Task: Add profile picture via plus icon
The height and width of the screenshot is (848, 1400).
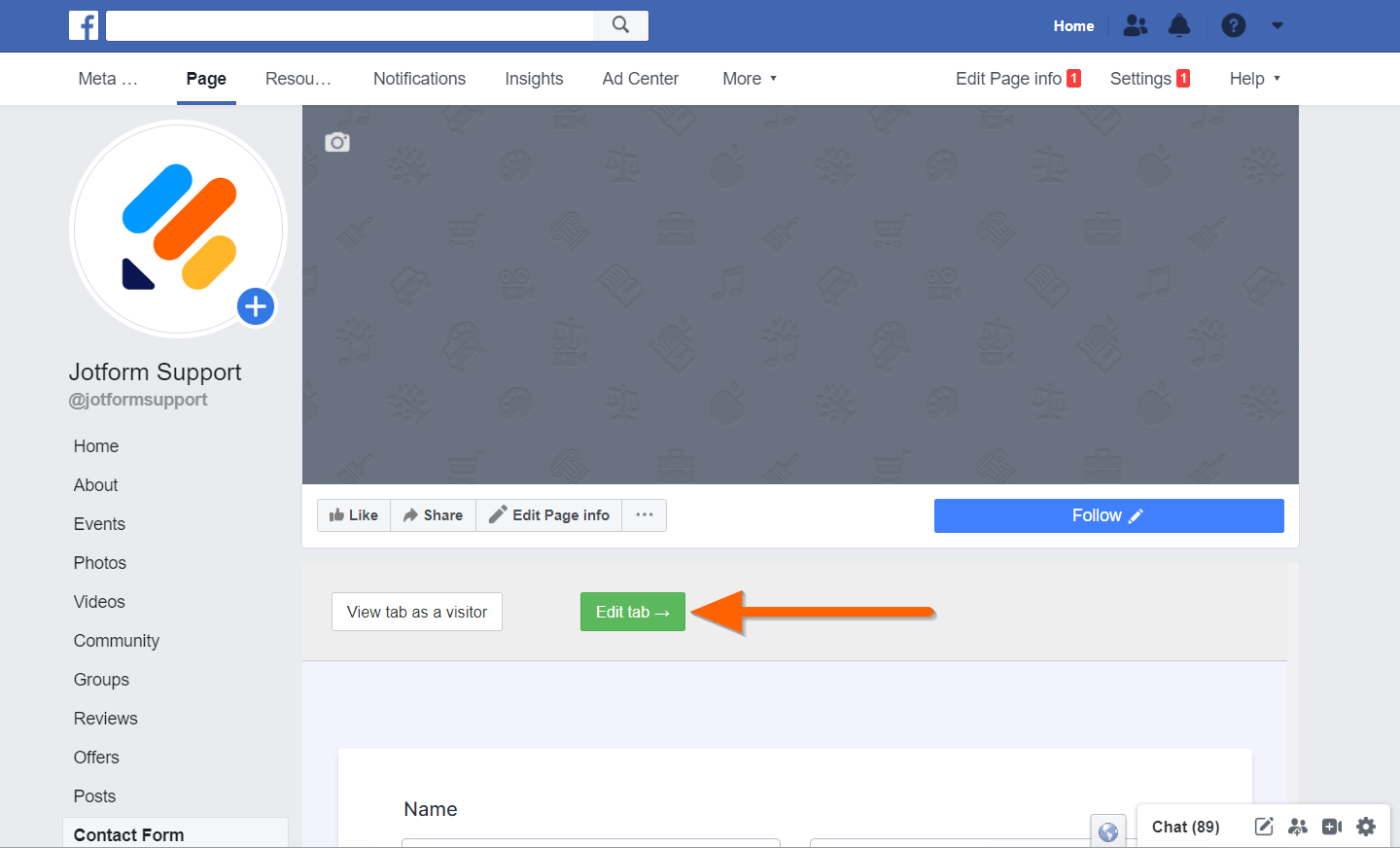Action: 256,306
